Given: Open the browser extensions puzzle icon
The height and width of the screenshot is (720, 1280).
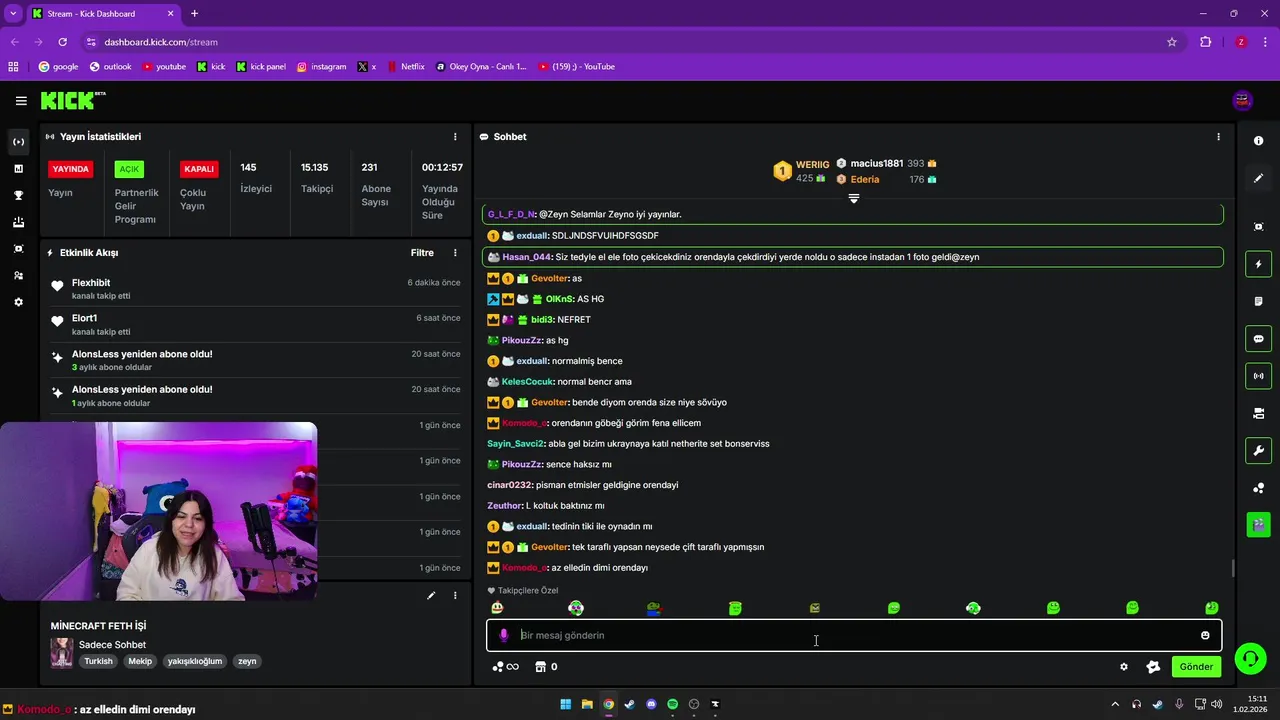Looking at the screenshot, I should pyautogui.click(x=1205, y=42).
